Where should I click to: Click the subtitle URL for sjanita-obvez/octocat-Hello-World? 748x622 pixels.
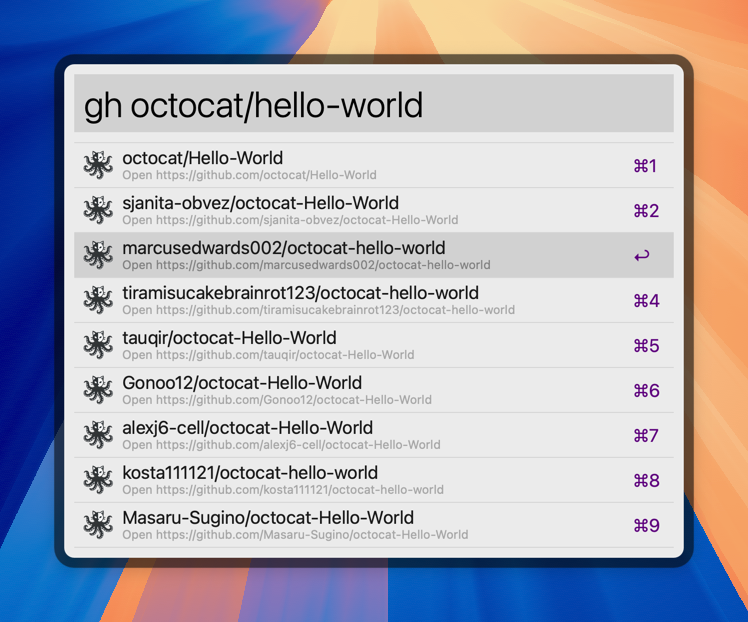click(290, 220)
